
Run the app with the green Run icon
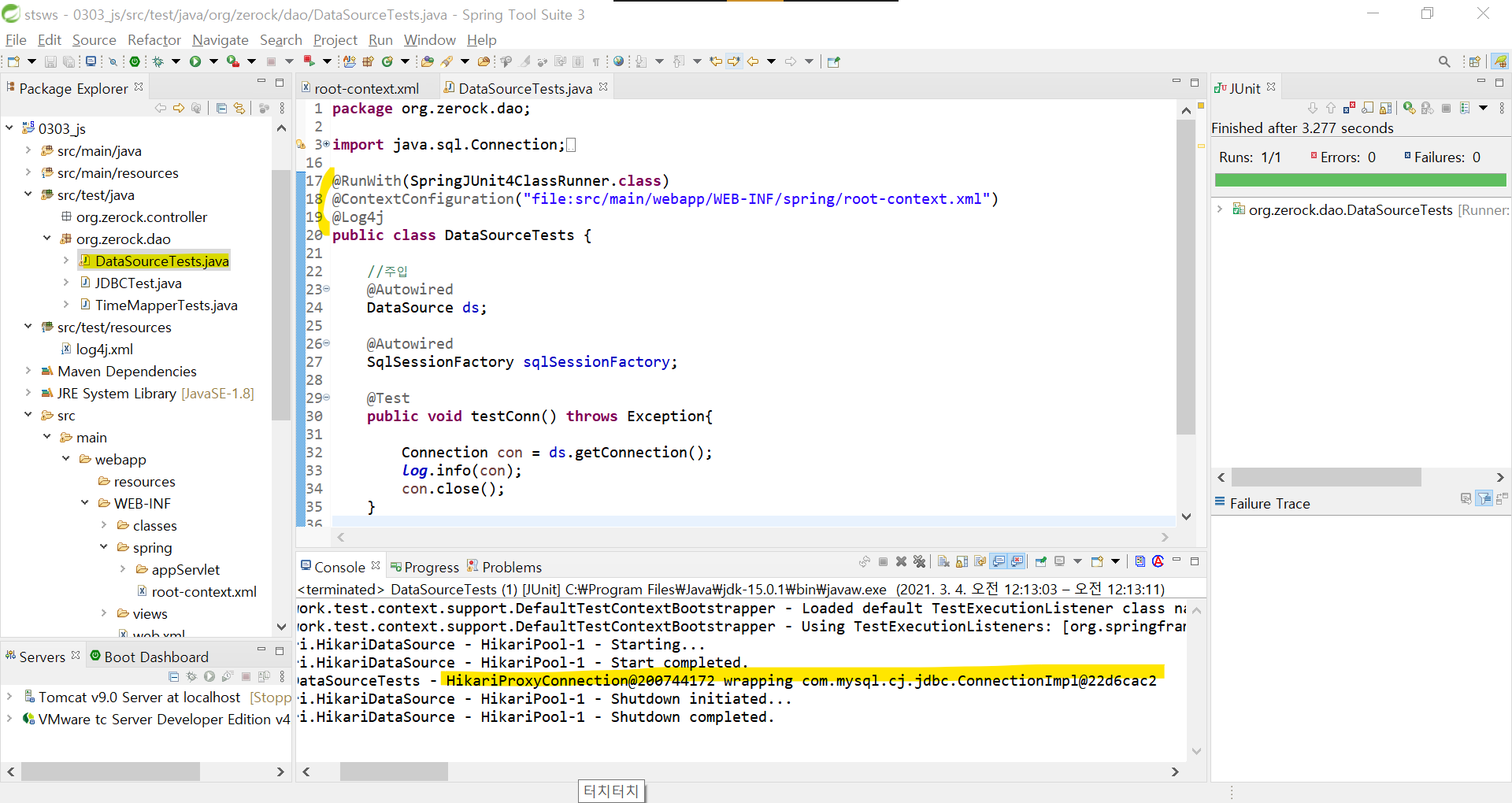[195, 61]
